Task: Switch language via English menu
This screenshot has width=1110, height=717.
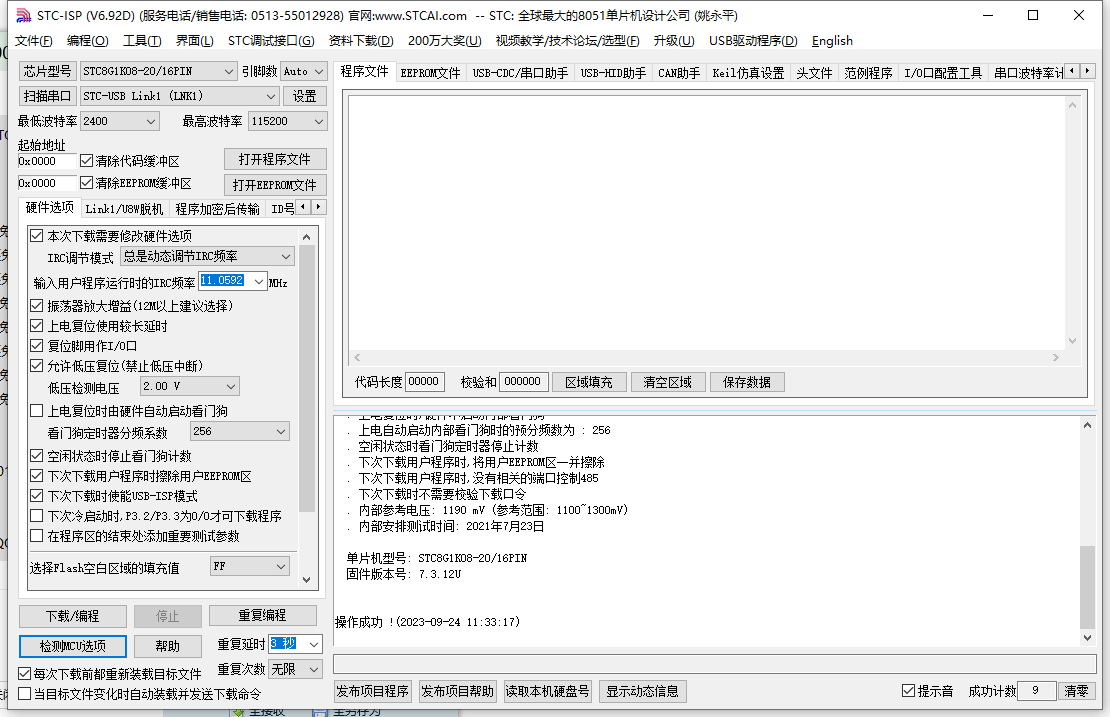Action: (x=832, y=41)
